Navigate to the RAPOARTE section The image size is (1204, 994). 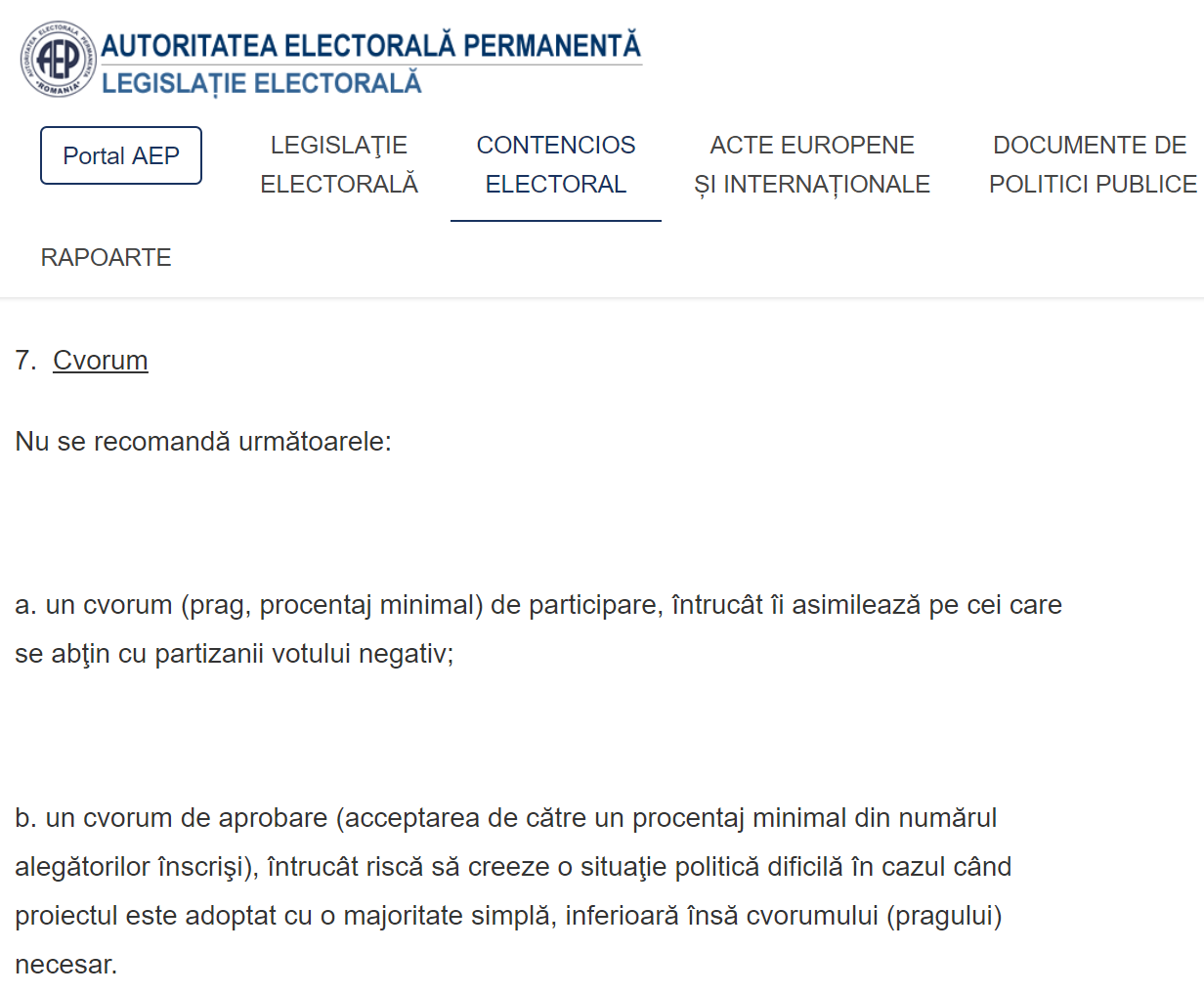pos(106,257)
